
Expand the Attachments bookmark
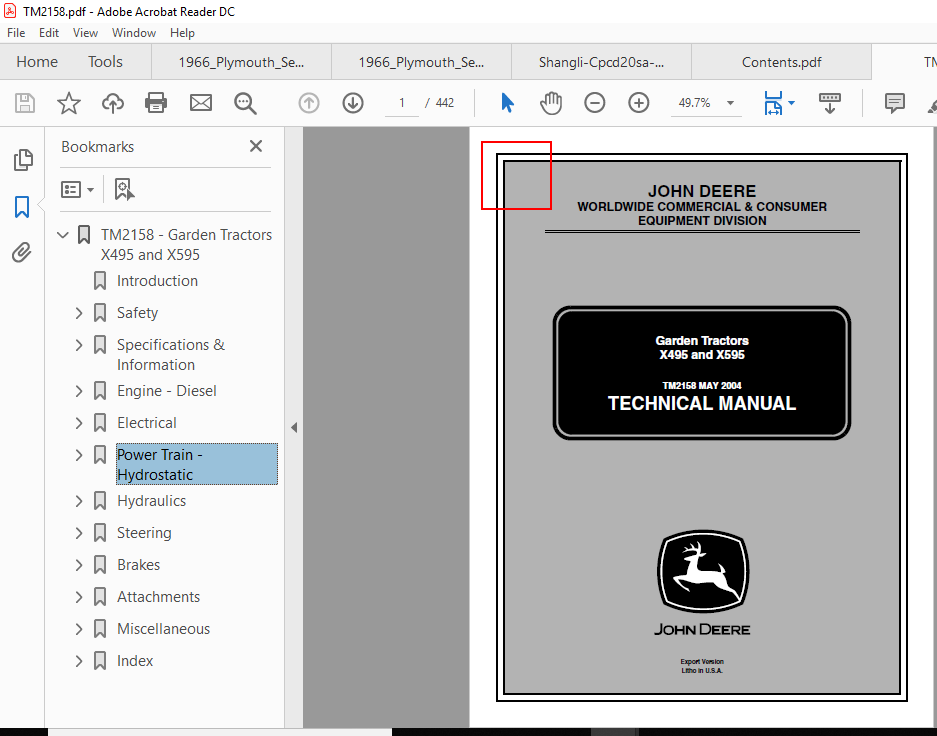coord(79,597)
